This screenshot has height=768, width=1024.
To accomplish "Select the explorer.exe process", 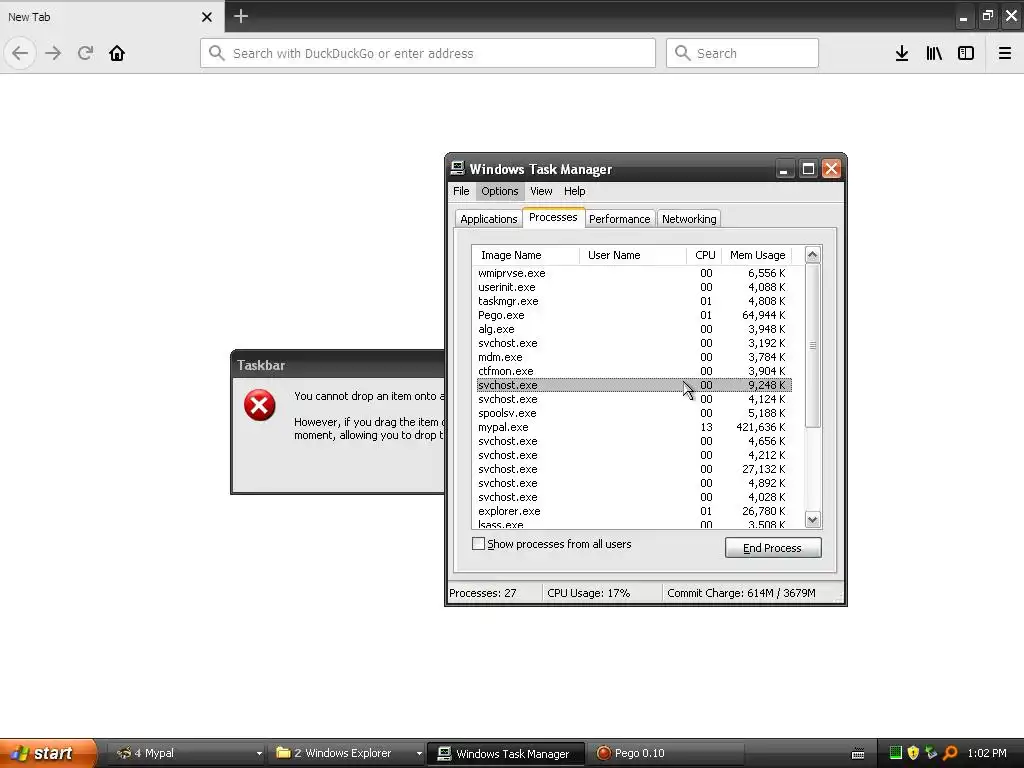I will (633, 511).
